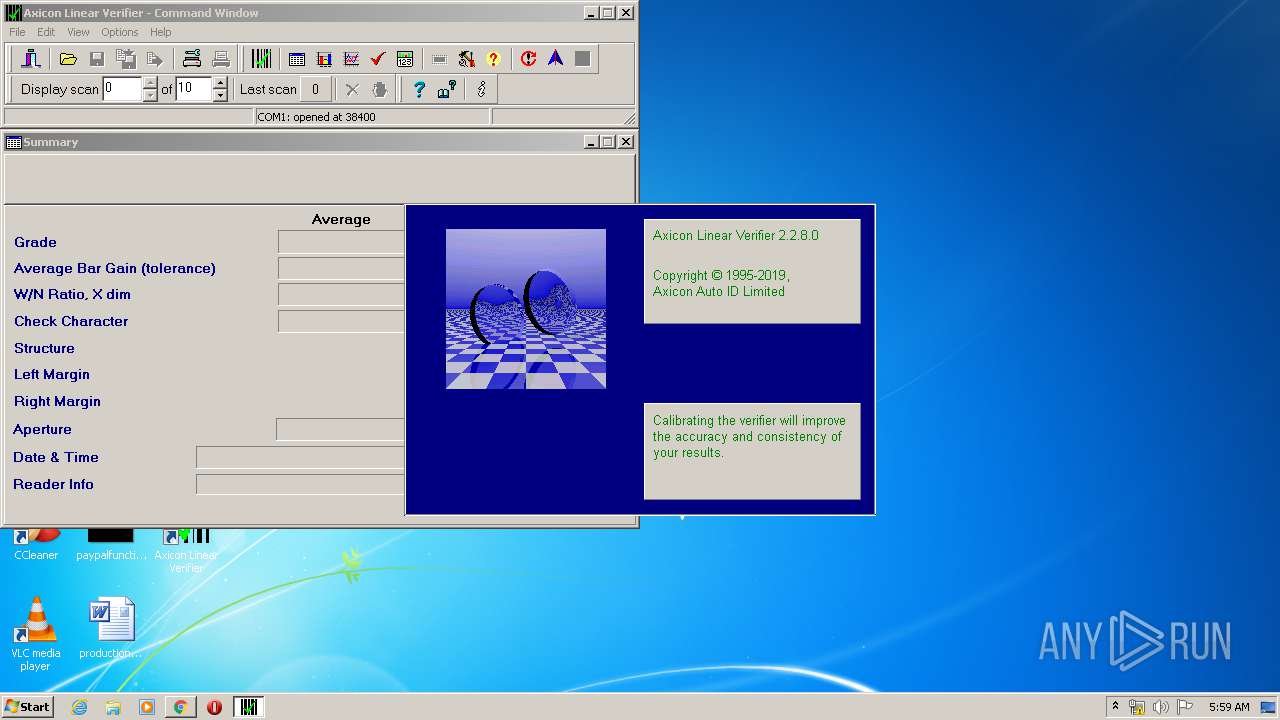This screenshot has width=1280, height=720.
Task: Launch Internet Explorer from the taskbar
Action: [x=79, y=707]
